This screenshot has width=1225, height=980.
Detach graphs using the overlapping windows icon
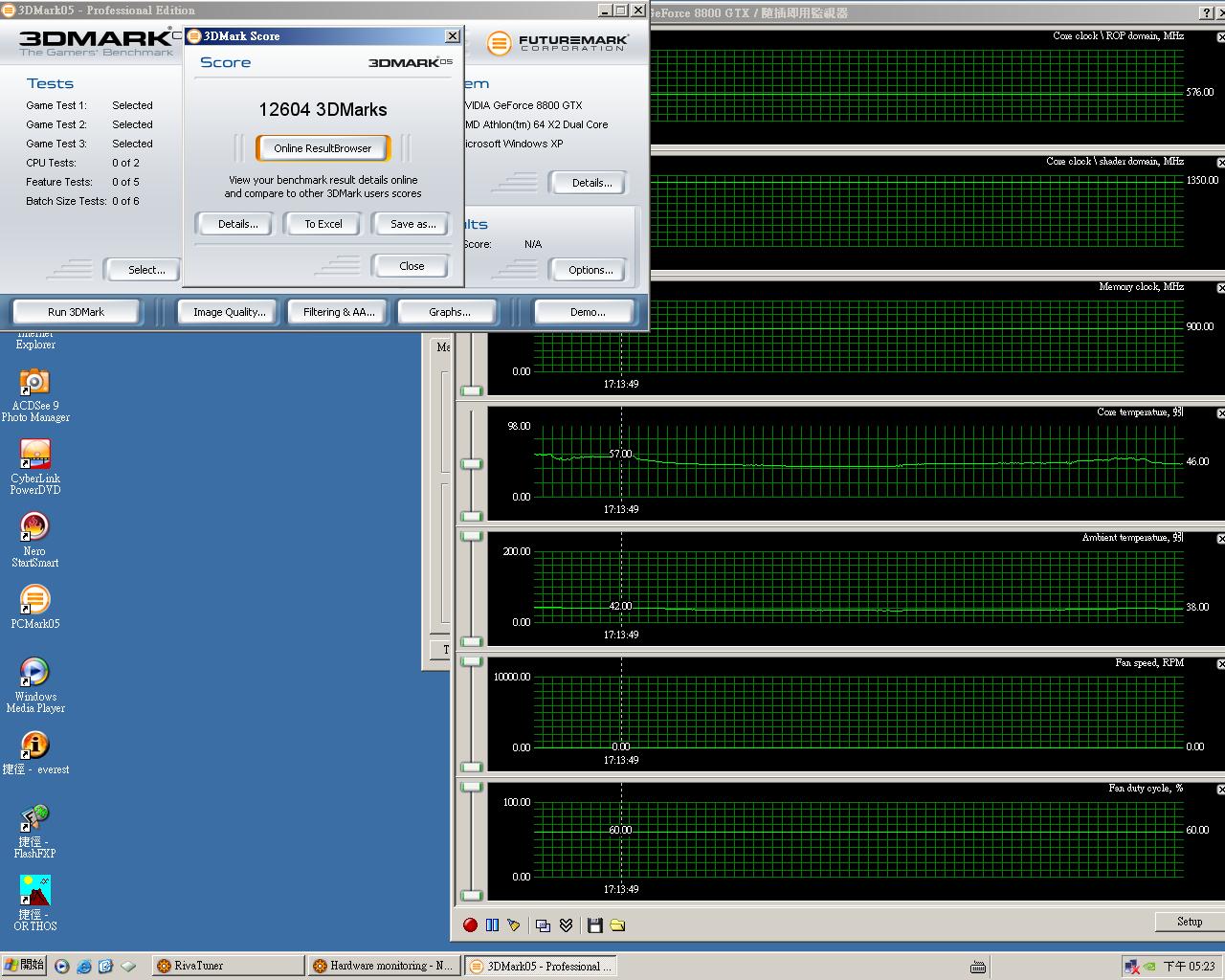coord(543,924)
